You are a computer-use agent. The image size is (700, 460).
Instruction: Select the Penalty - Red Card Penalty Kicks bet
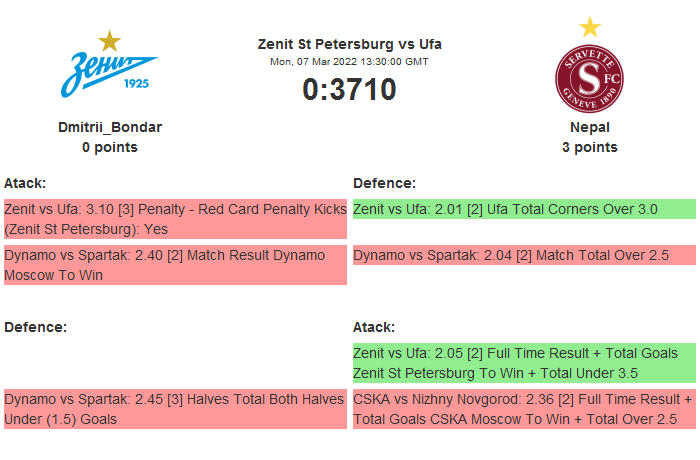[x=175, y=219]
